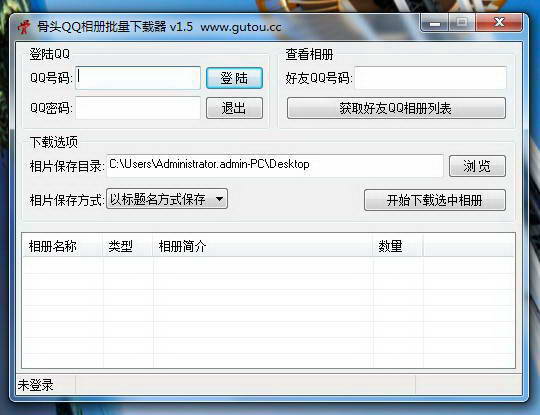Click the 未登录 status bar text
Viewport: 540px width, 415px height.
click(x=35, y=385)
